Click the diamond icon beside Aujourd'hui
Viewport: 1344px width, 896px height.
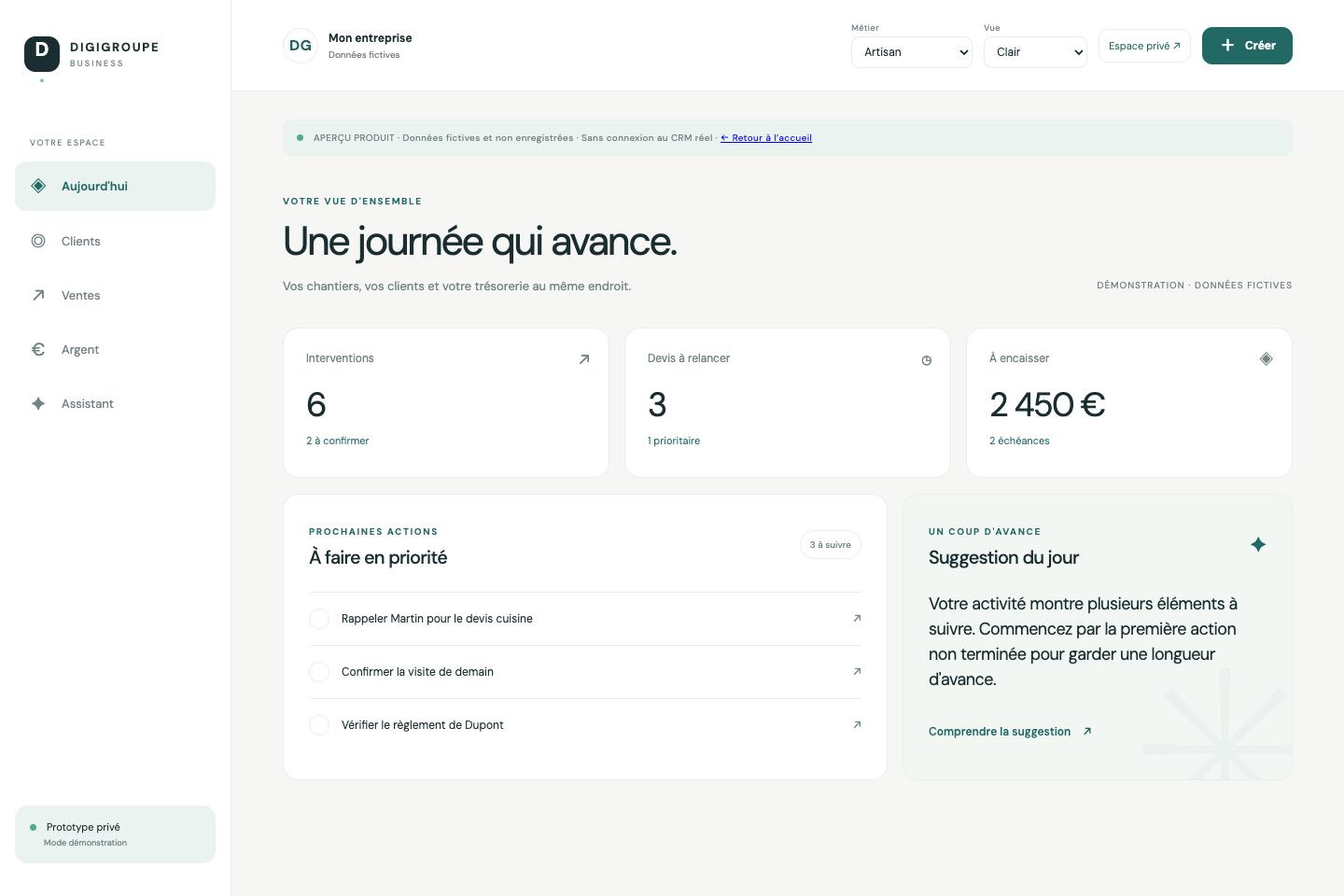click(38, 186)
